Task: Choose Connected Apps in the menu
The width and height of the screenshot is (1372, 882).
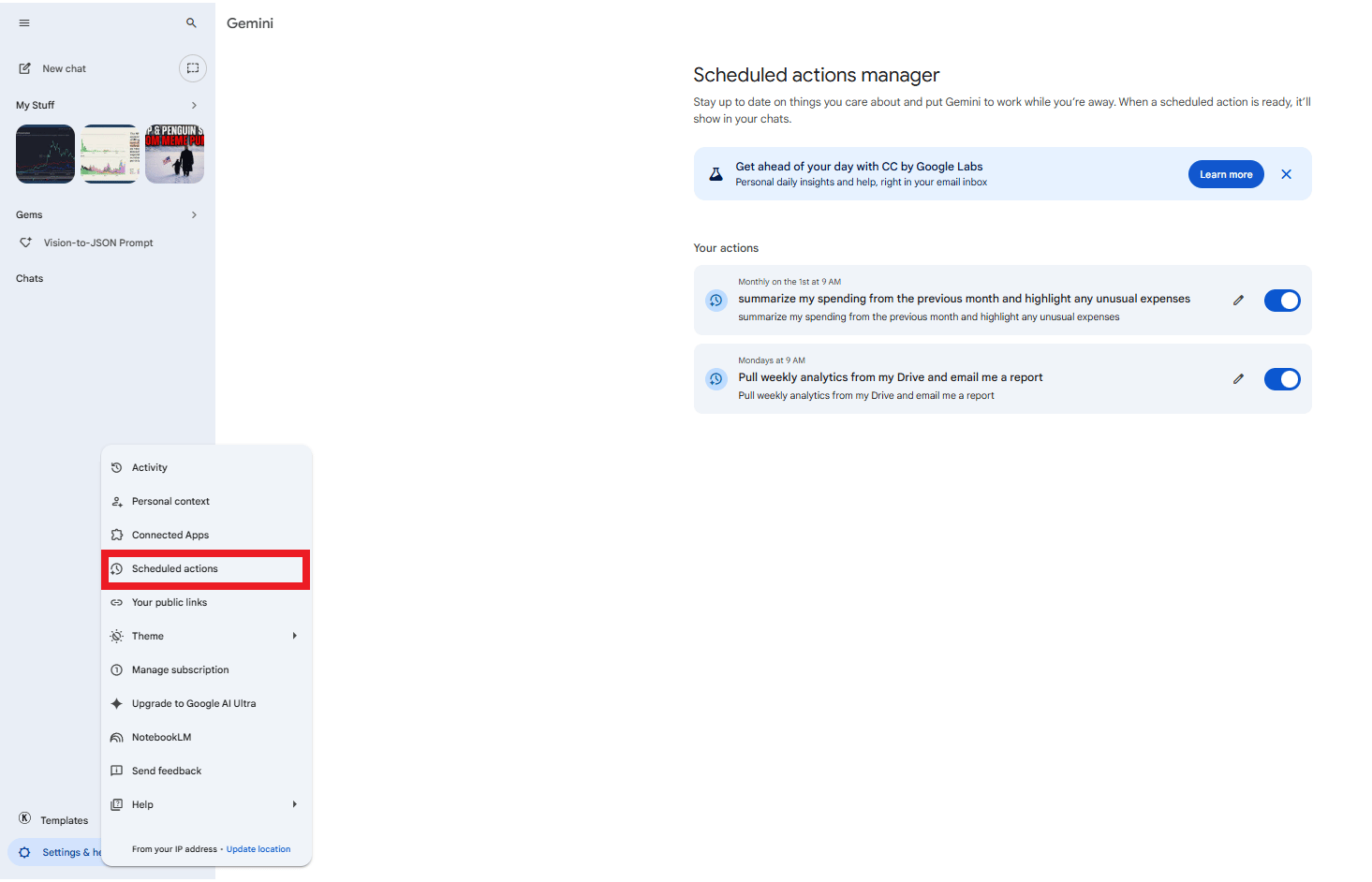Action: 206,535
